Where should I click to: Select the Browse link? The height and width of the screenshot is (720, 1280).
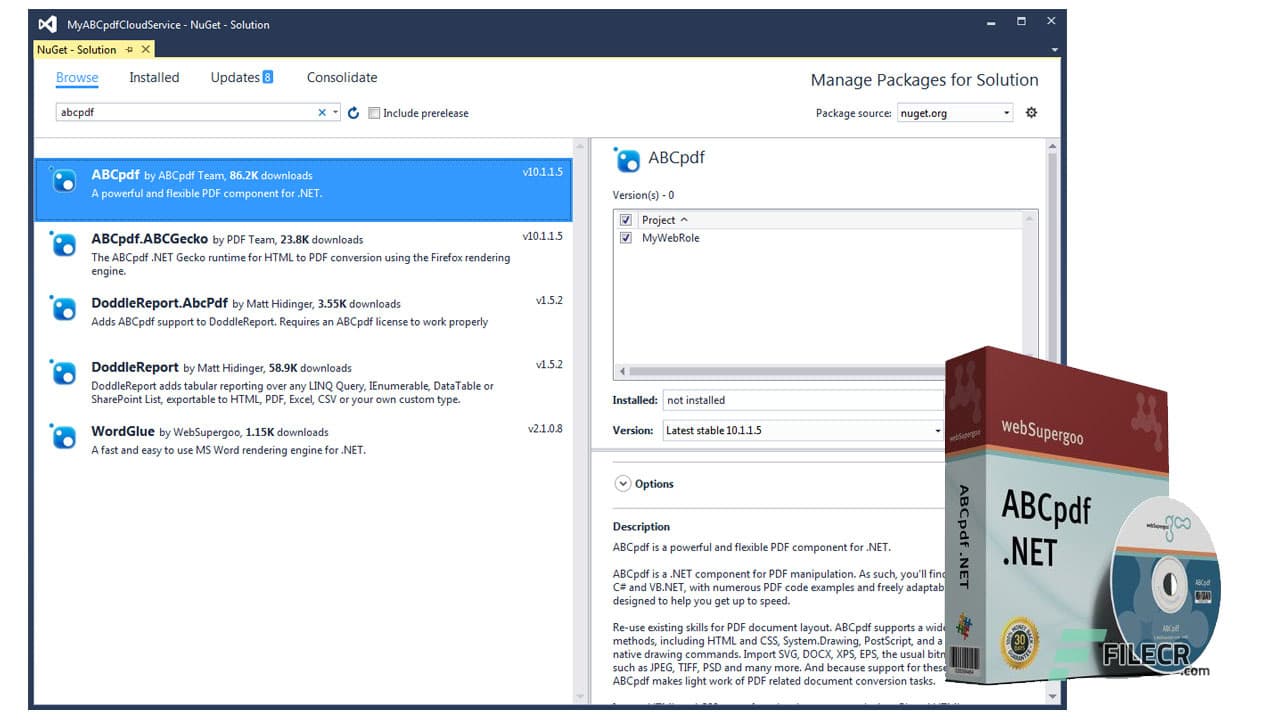(x=77, y=77)
